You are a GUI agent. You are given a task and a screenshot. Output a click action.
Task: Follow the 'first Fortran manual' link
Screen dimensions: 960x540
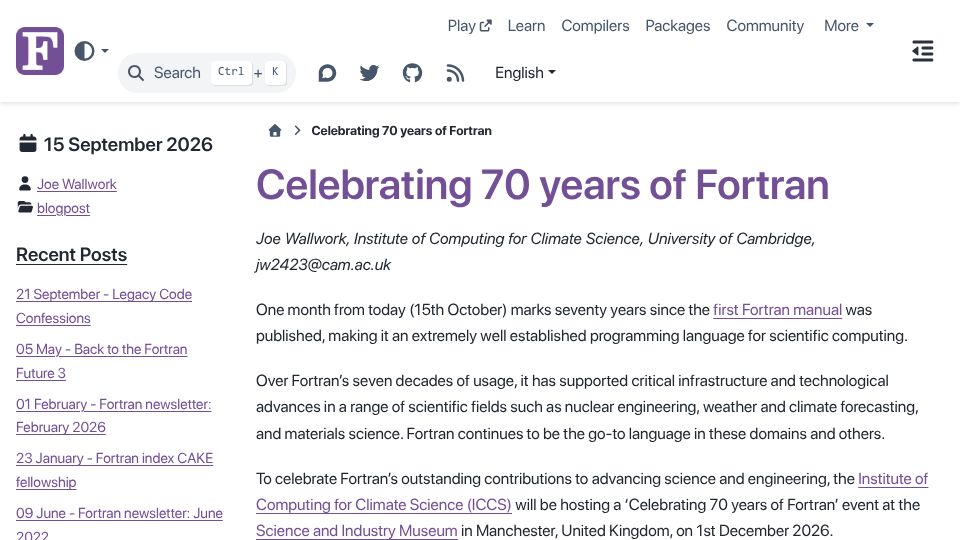pyautogui.click(x=778, y=310)
